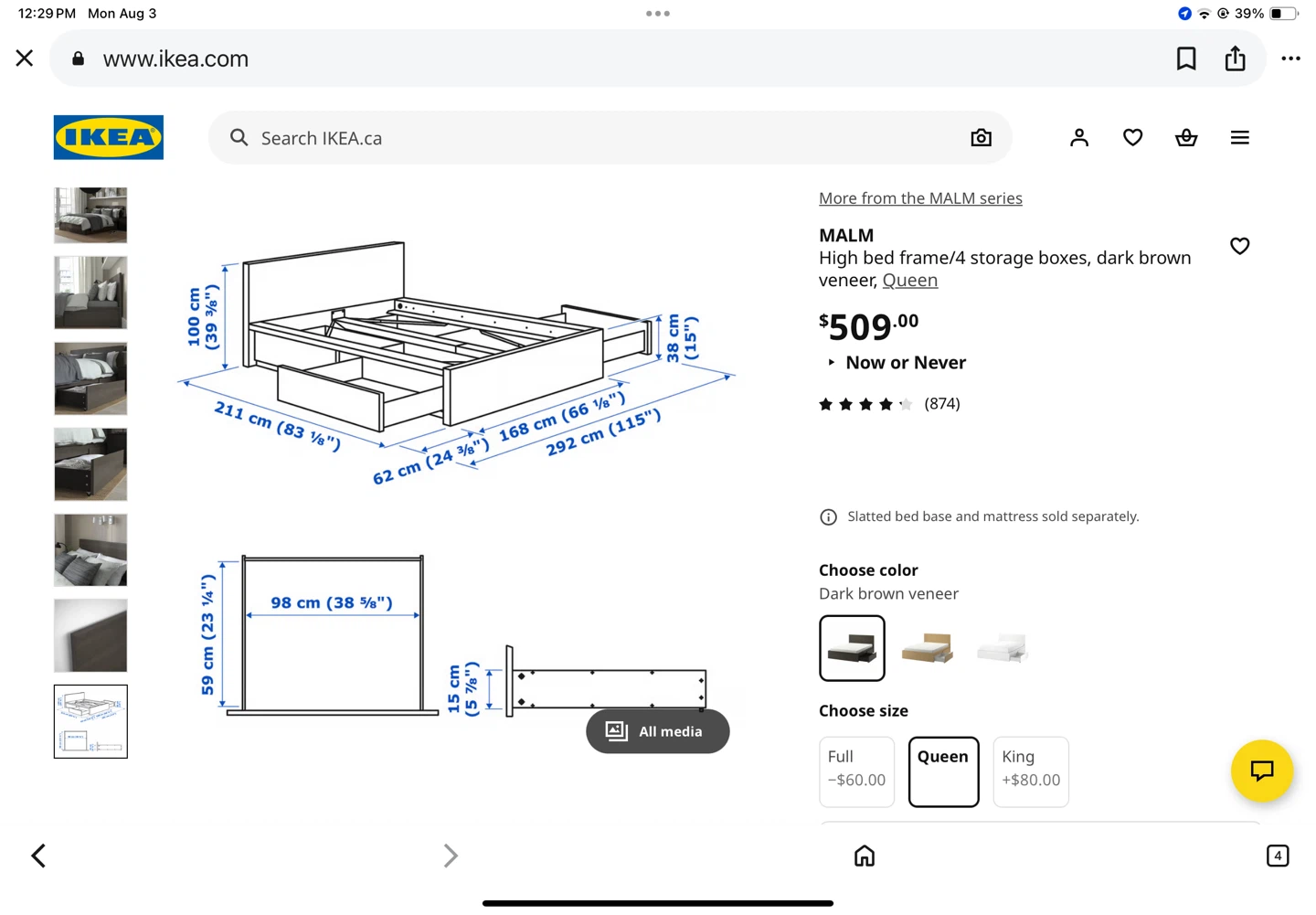1316x915 pixels.
Task: Bookmark this page in the browser
Action: click(x=1186, y=59)
